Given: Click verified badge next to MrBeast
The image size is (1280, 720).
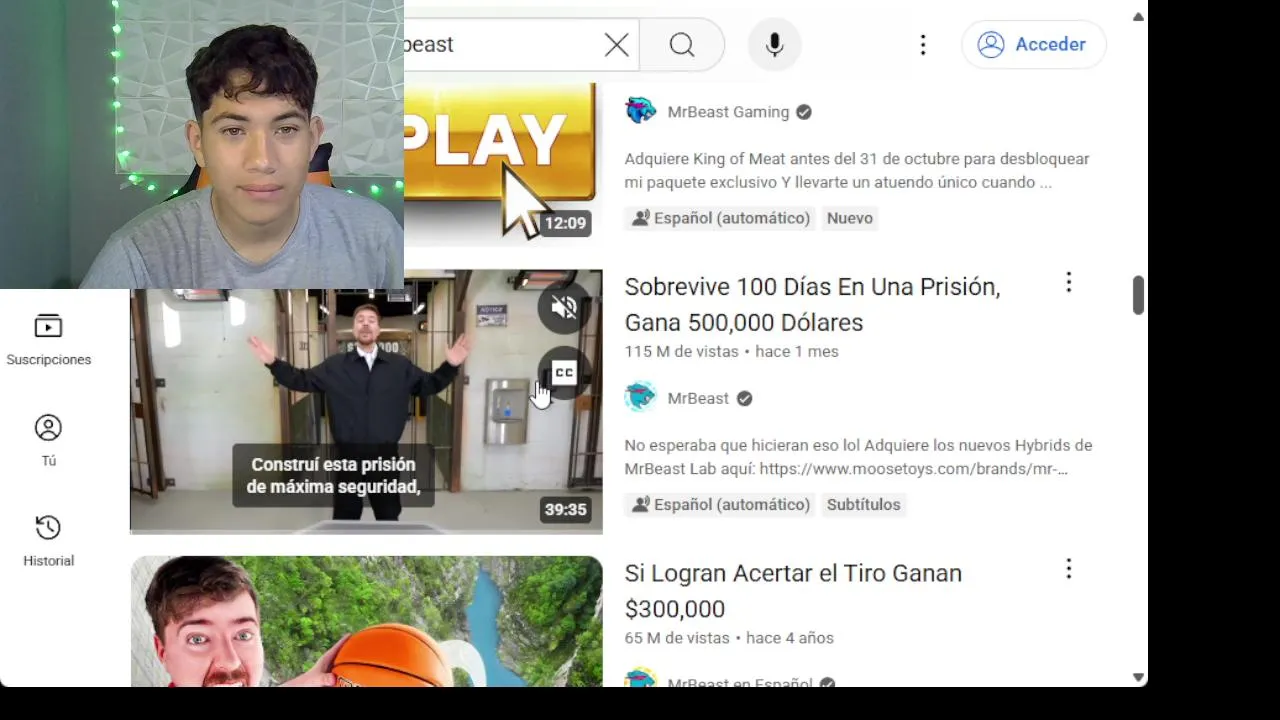Looking at the screenshot, I should (x=744, y=398).
